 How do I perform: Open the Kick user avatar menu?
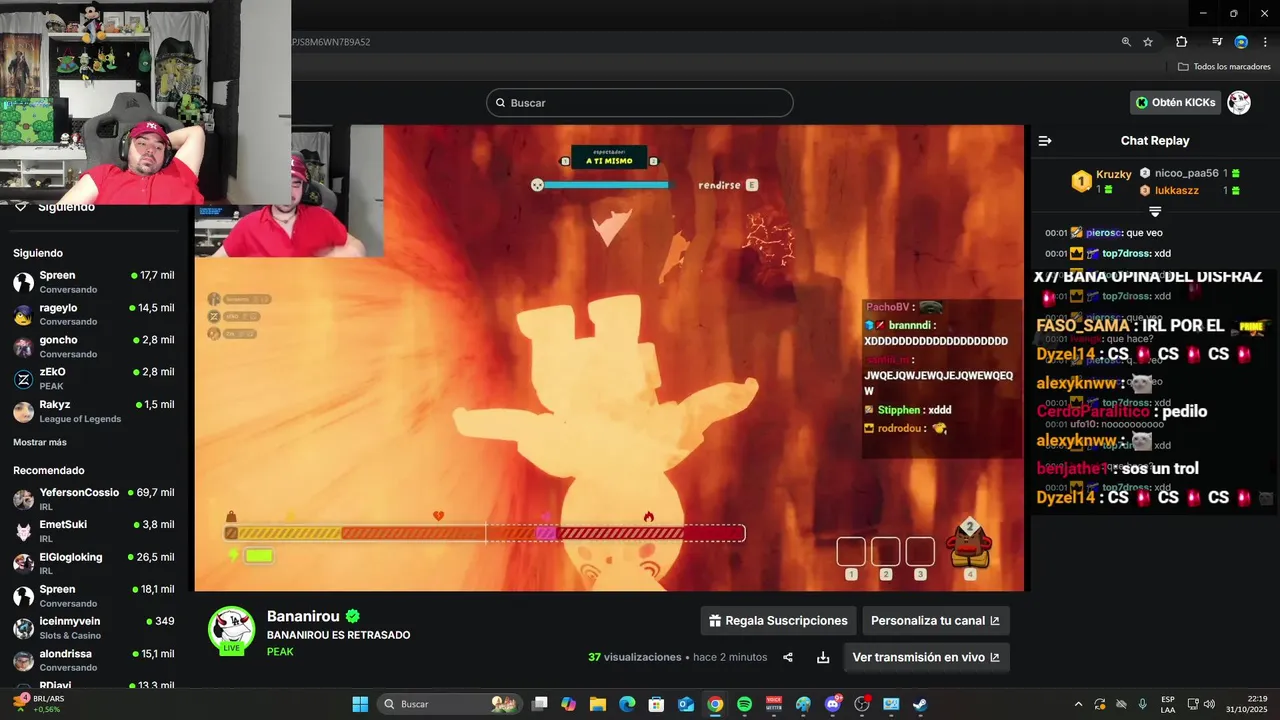1239,102
